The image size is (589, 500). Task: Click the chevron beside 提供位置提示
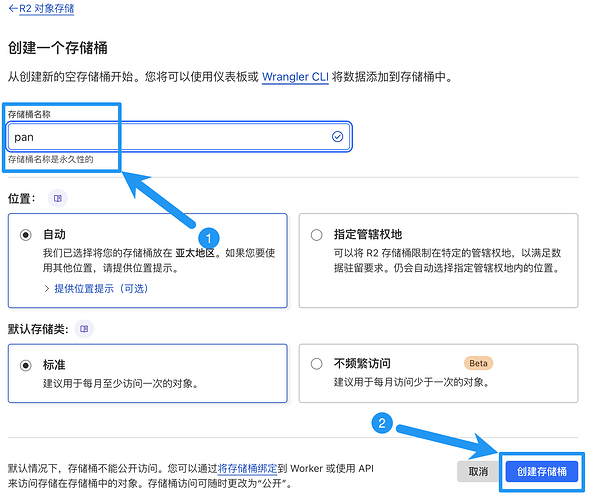[x=47, y=289]
